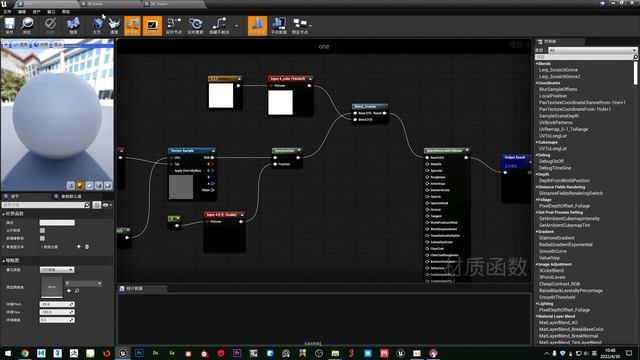Click the use-selected-asset arrow icon
Image resolution: width=640 pixels, height=360 pixels.
pyautogui.click(x=69, y=291)
